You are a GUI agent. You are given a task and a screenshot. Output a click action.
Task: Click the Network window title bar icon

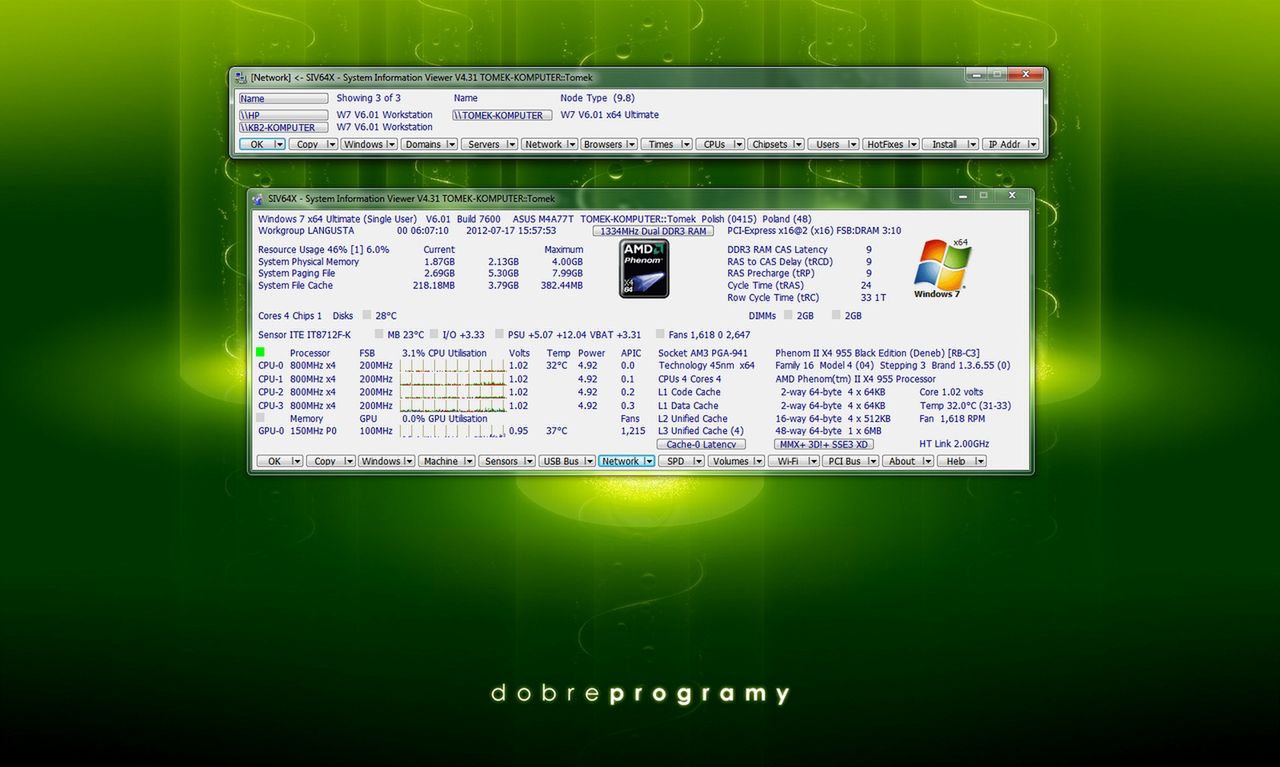(x=240, y=76)
